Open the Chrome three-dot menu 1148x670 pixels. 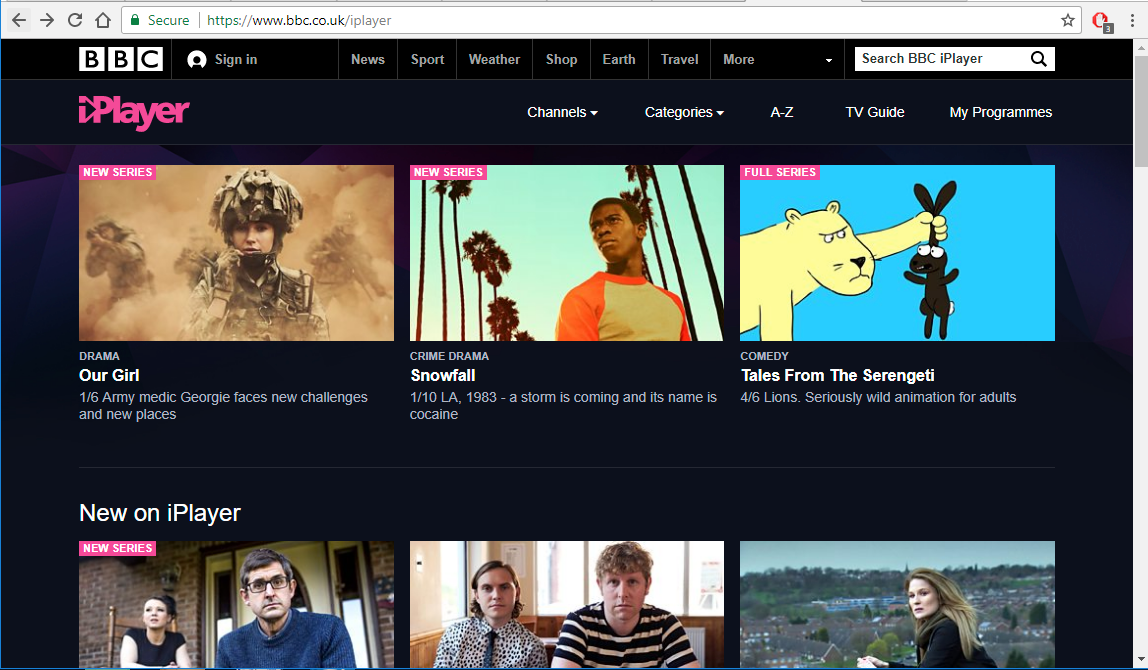[x=1132, y=20]
